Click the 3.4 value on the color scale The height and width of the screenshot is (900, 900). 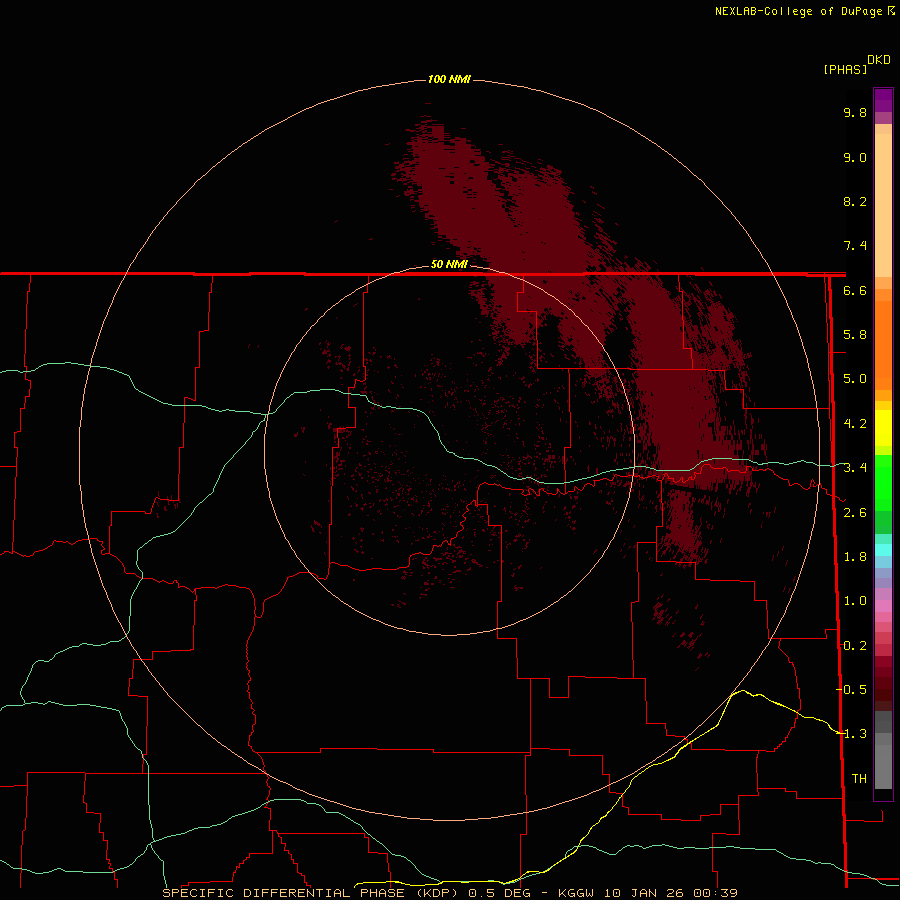point(855,468)
